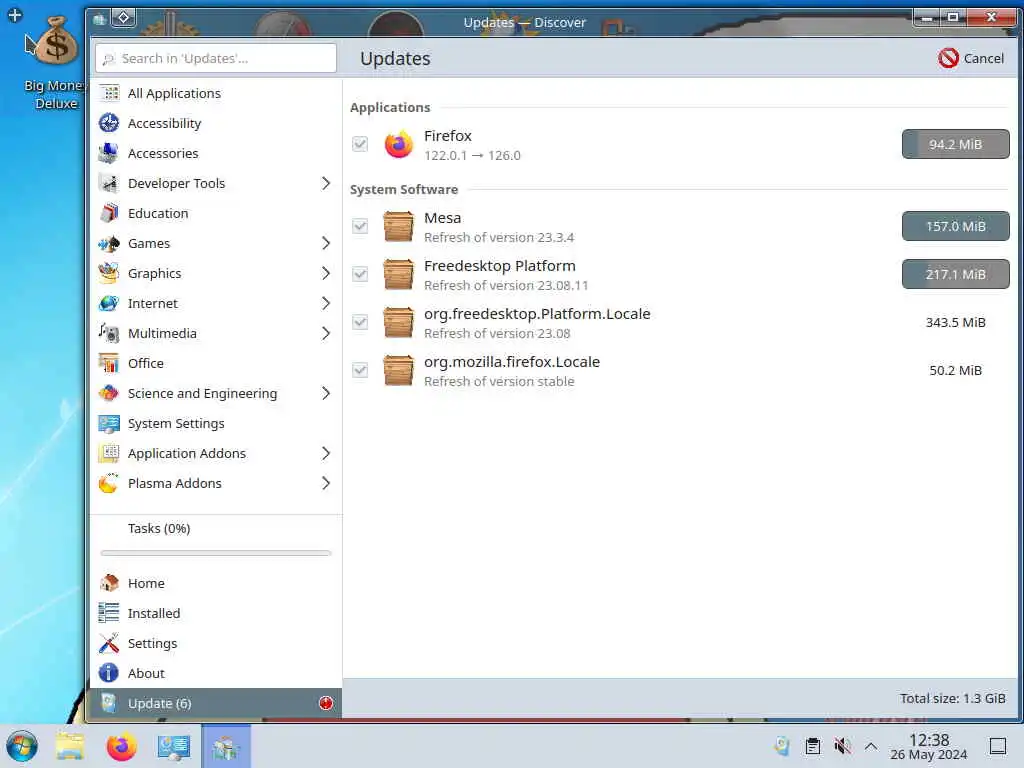1024x768 pixels.
Task: Click the org.mozilla.firefox.Locale package icon
Action: click(398, 370)
